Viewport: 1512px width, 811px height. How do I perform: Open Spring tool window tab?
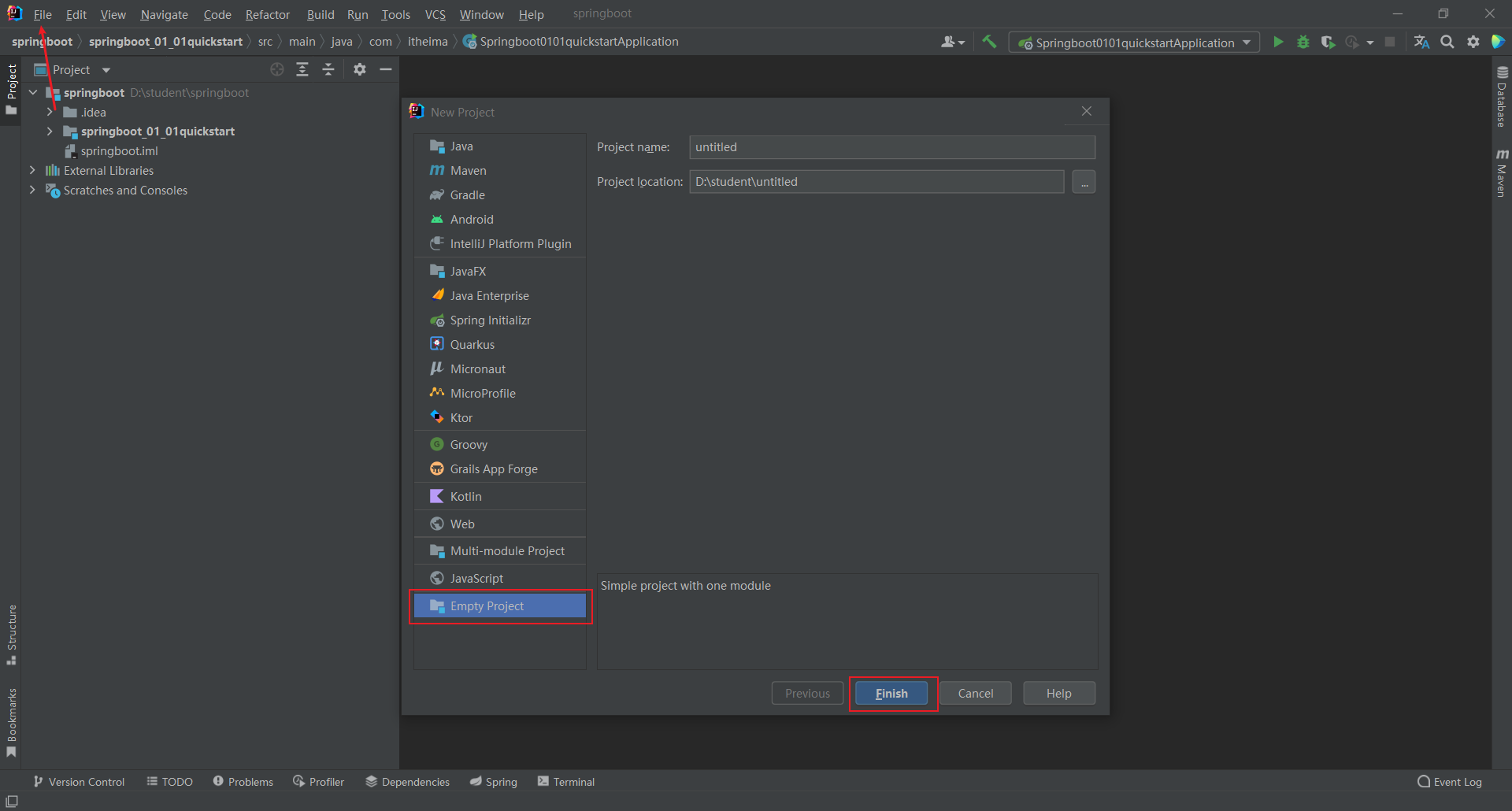click(494, 782)
